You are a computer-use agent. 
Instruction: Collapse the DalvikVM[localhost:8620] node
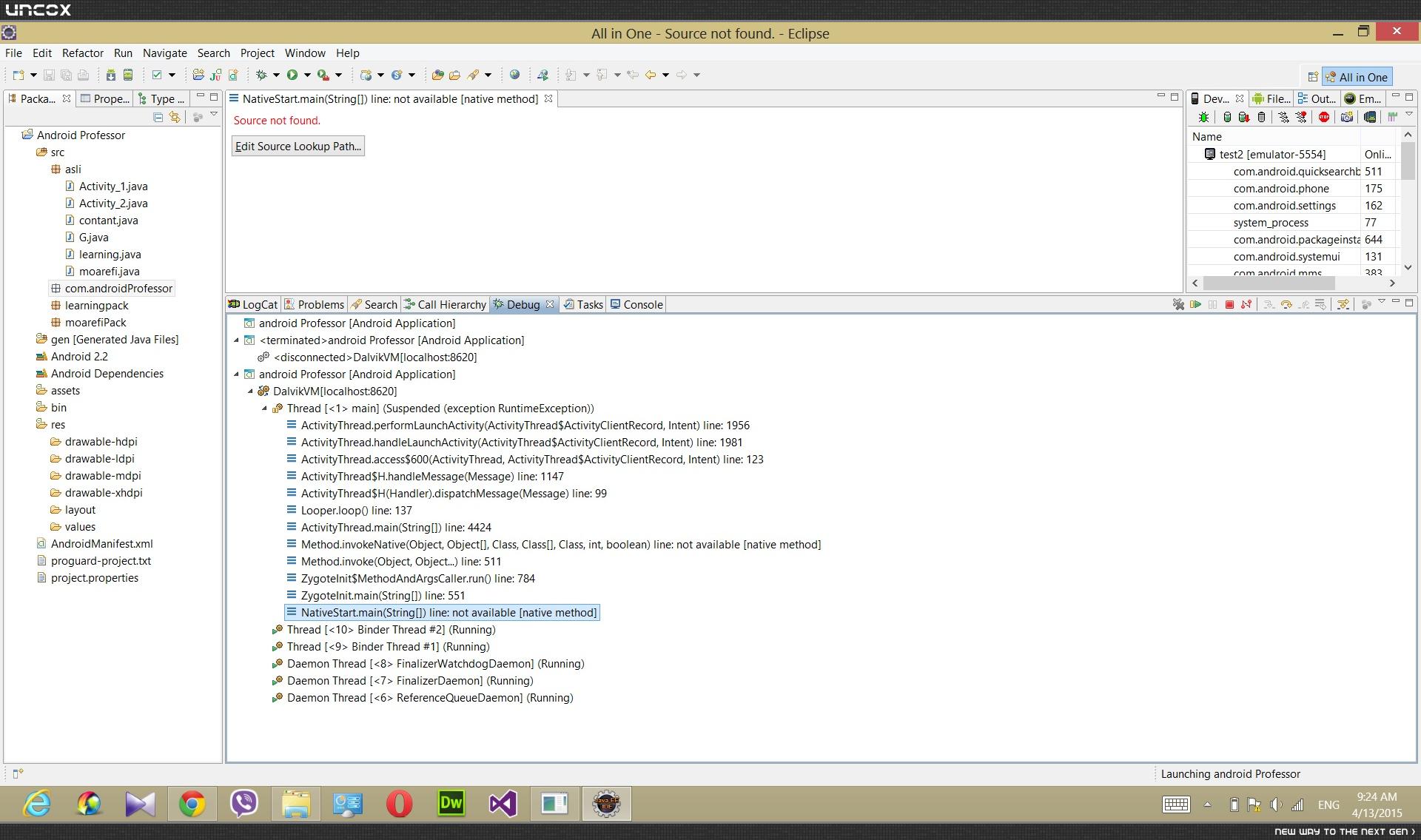[x=250, y=392]
